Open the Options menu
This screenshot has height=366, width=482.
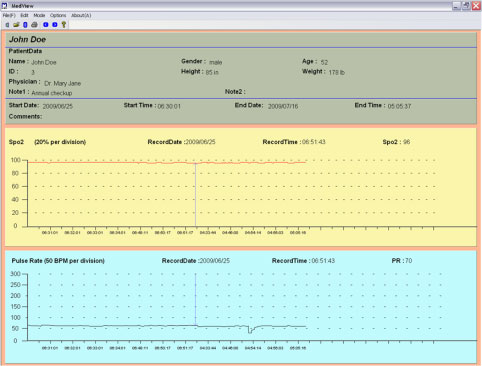click(x=58, y=15)
